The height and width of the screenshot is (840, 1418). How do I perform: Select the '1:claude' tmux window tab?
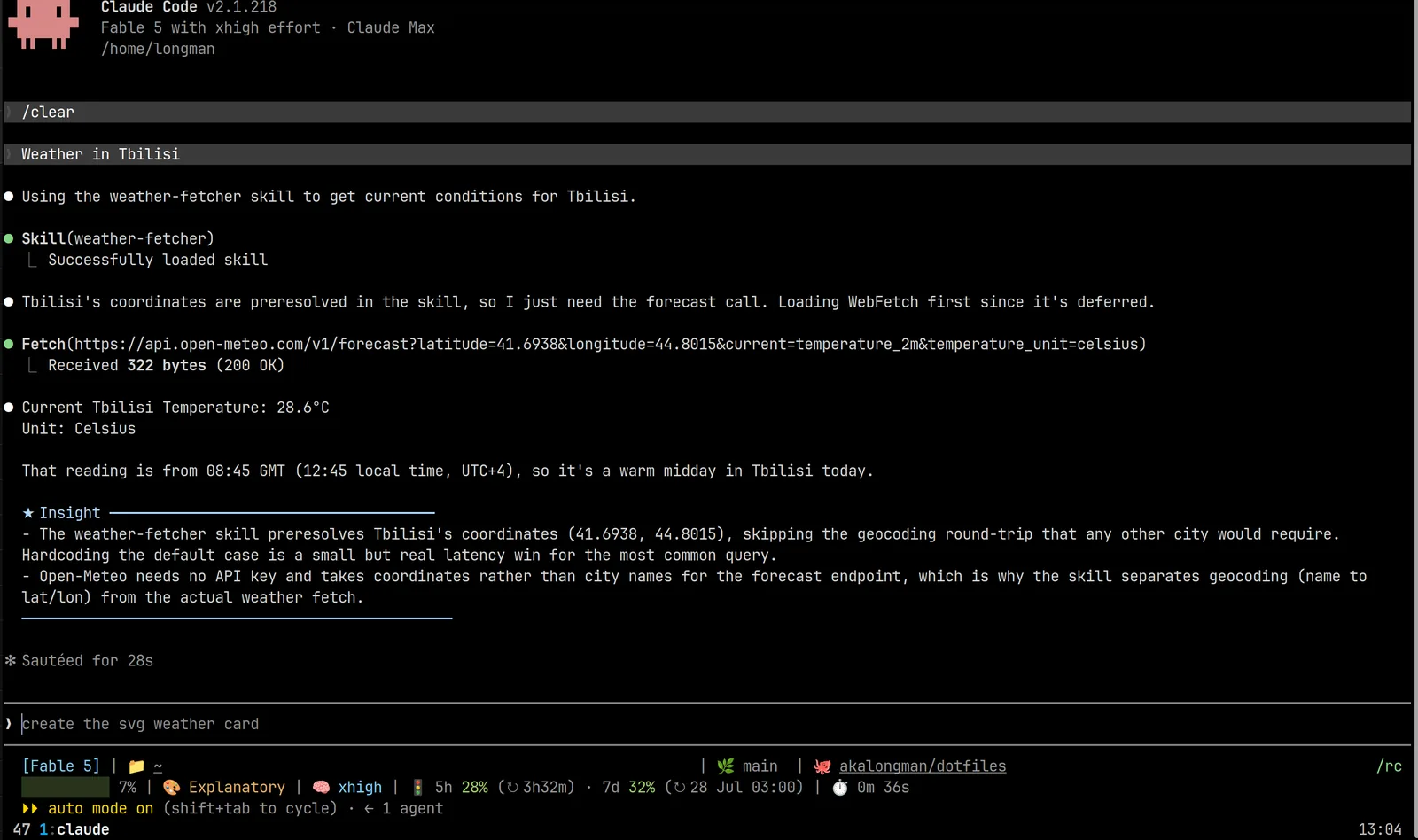pos(74,830)
